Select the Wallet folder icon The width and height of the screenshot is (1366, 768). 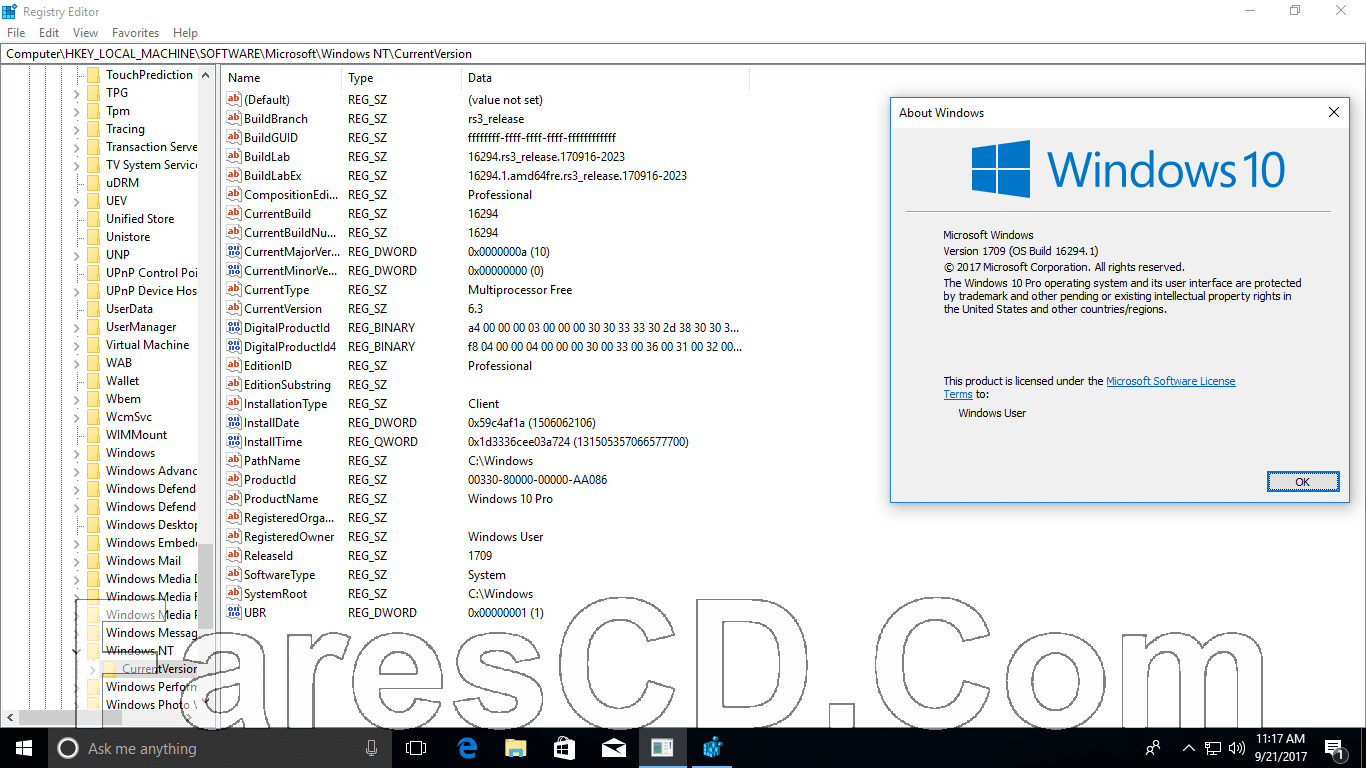pyautogui.click(x=93, y=381)
